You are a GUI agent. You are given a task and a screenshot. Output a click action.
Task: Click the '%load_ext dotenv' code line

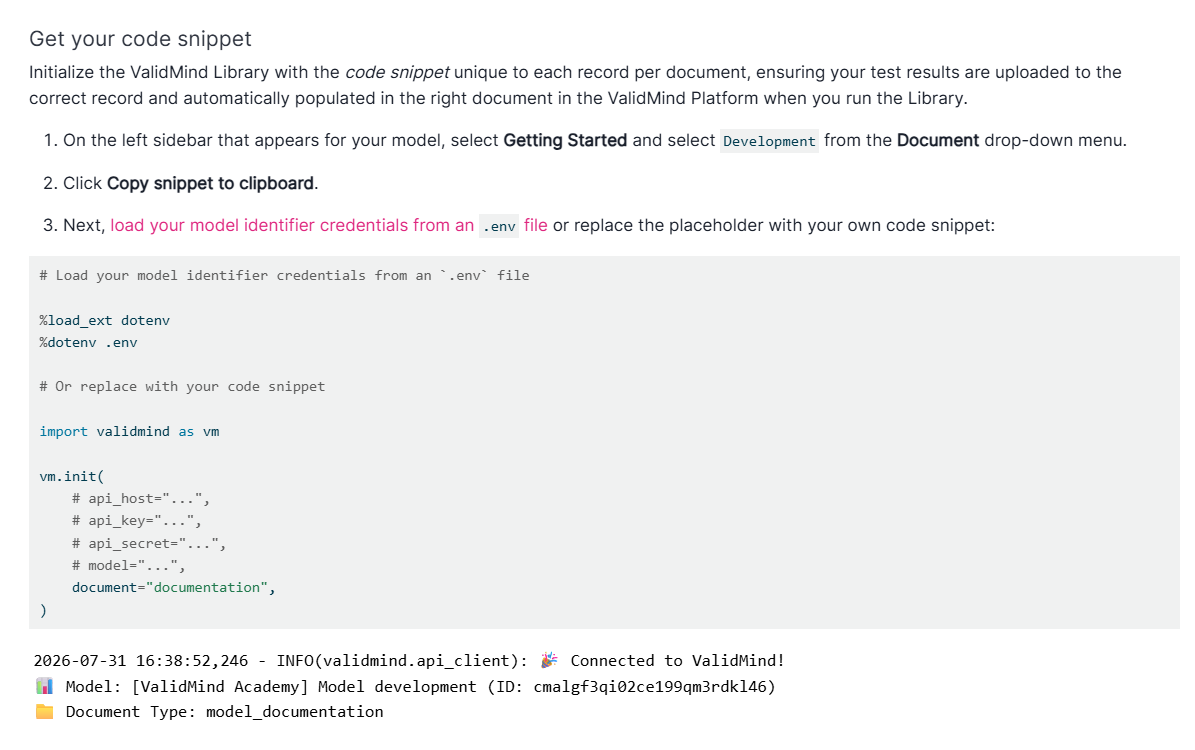coord(104,320)
